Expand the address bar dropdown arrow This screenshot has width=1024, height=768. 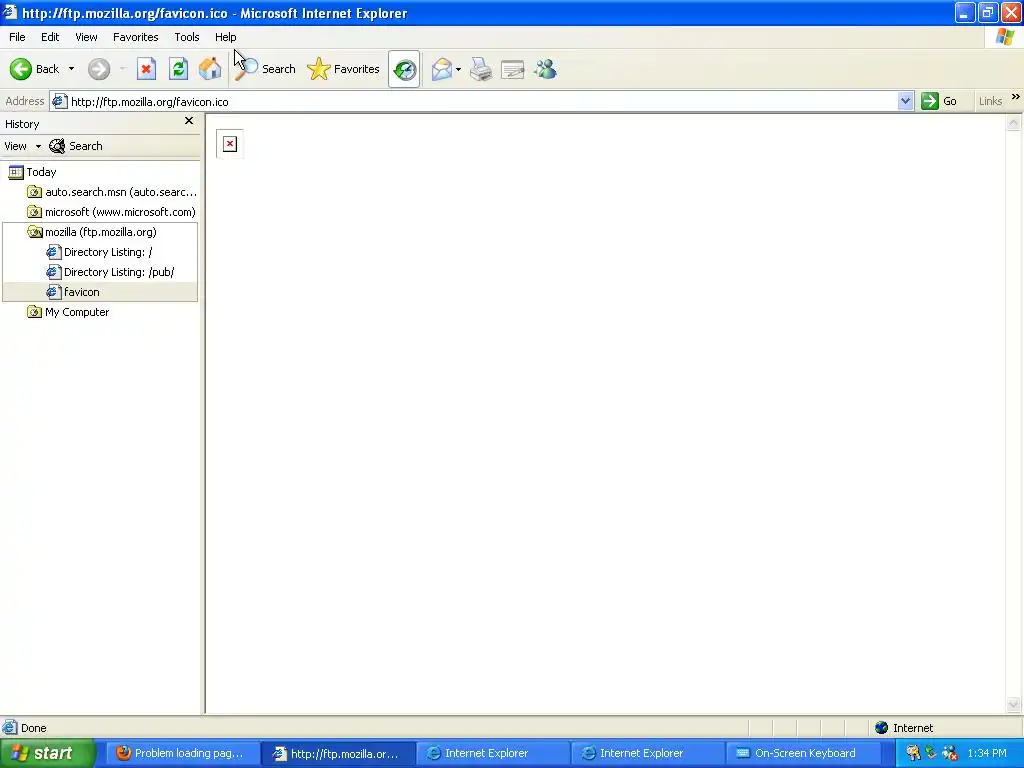905,101
